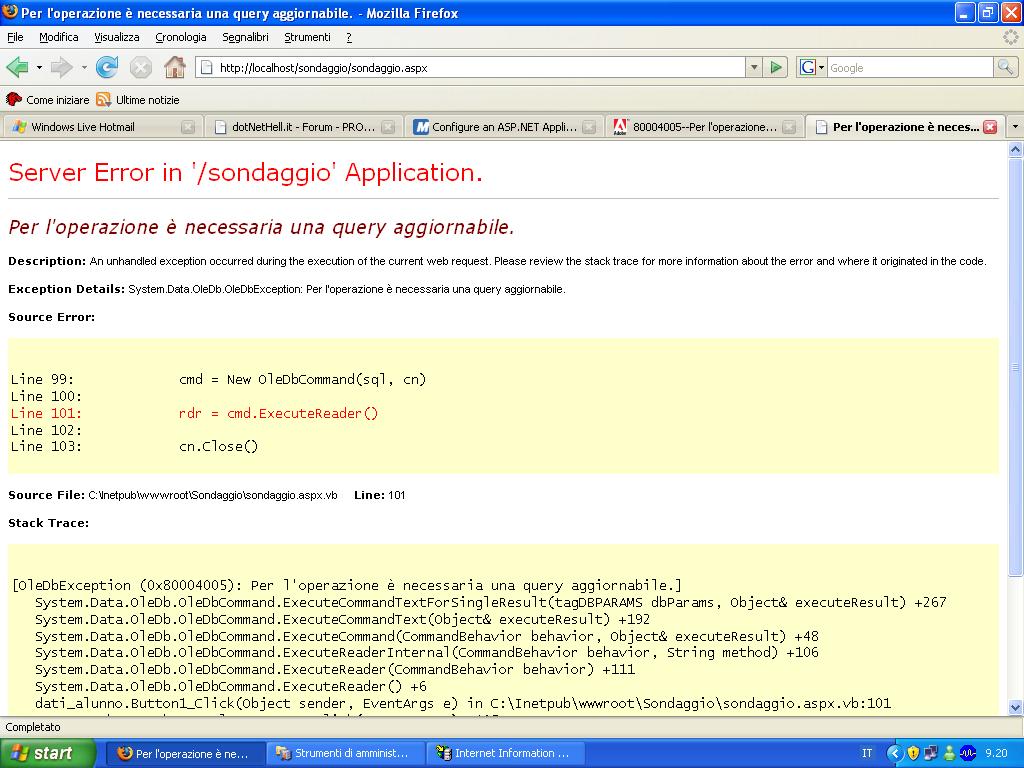
Task: Select the Firefox Per l'operazione taskbar button
Action: (185, 754)
